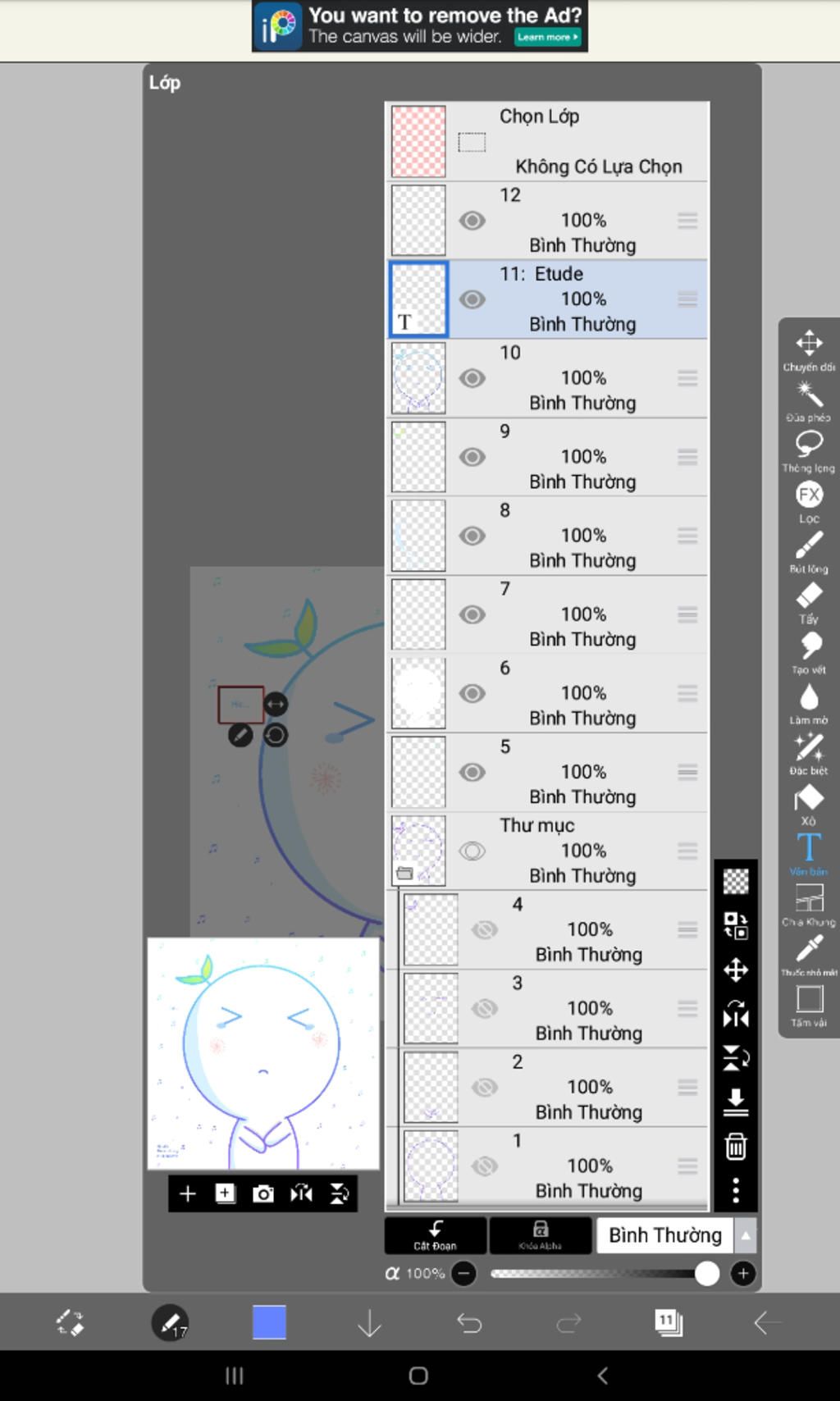Screen dimensions: 840x1401
Task: Select layer 1 thumbnail
Action: pos(431,1166)
